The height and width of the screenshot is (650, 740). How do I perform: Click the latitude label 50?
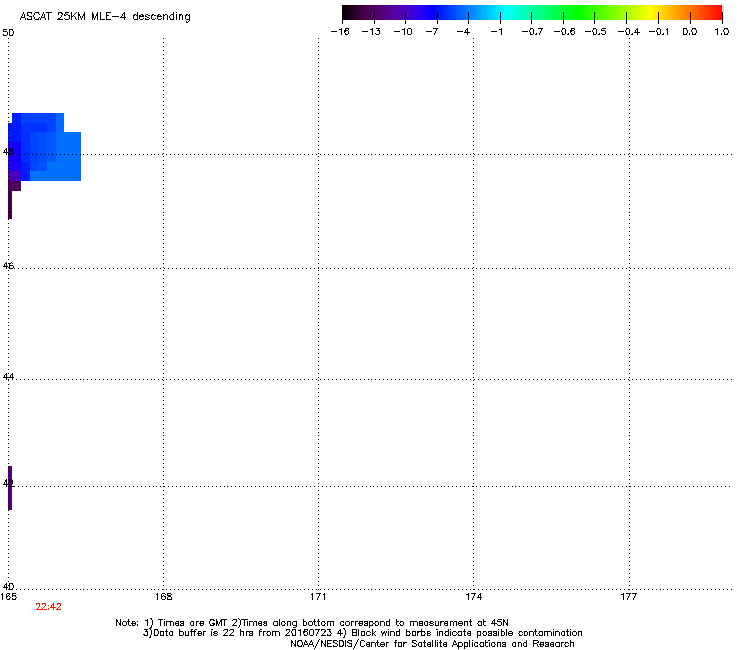pyautogui.click(x=8, y=33)
